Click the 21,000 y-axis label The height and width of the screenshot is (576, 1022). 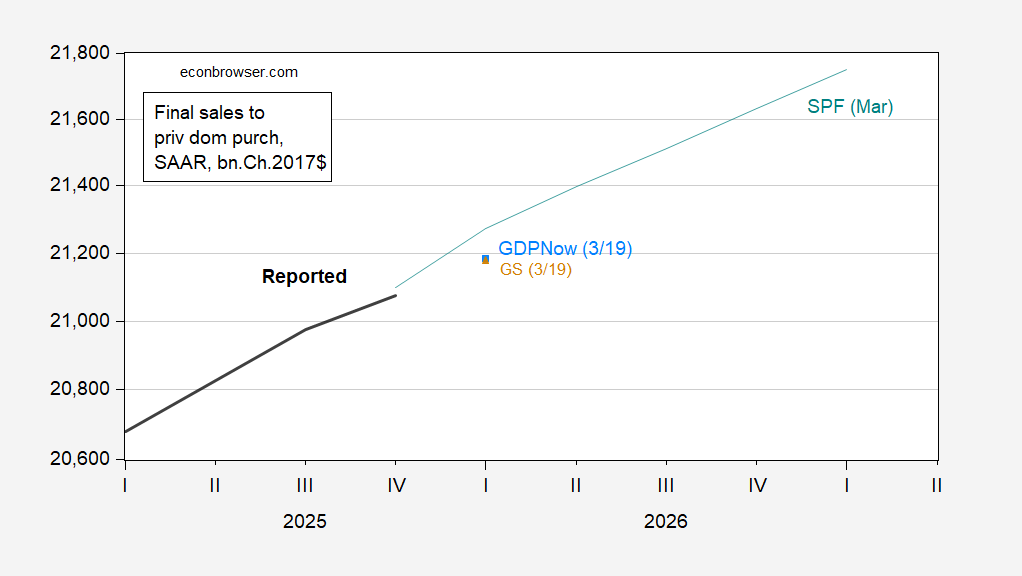78,322
